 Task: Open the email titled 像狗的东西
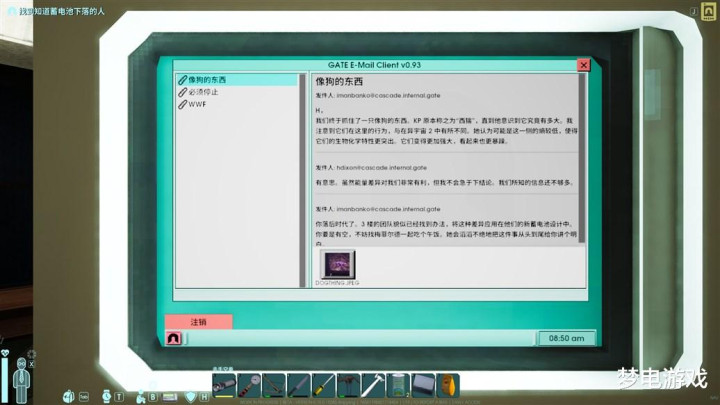[237, 80]
